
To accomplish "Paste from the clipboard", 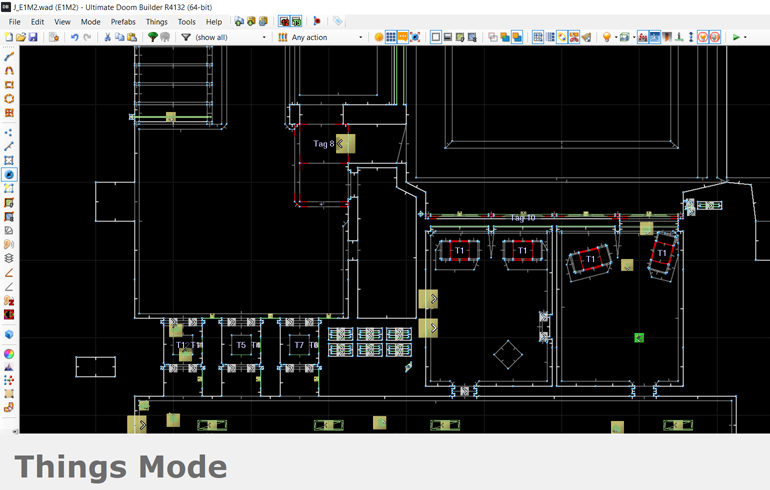I will tap(132, 37).
